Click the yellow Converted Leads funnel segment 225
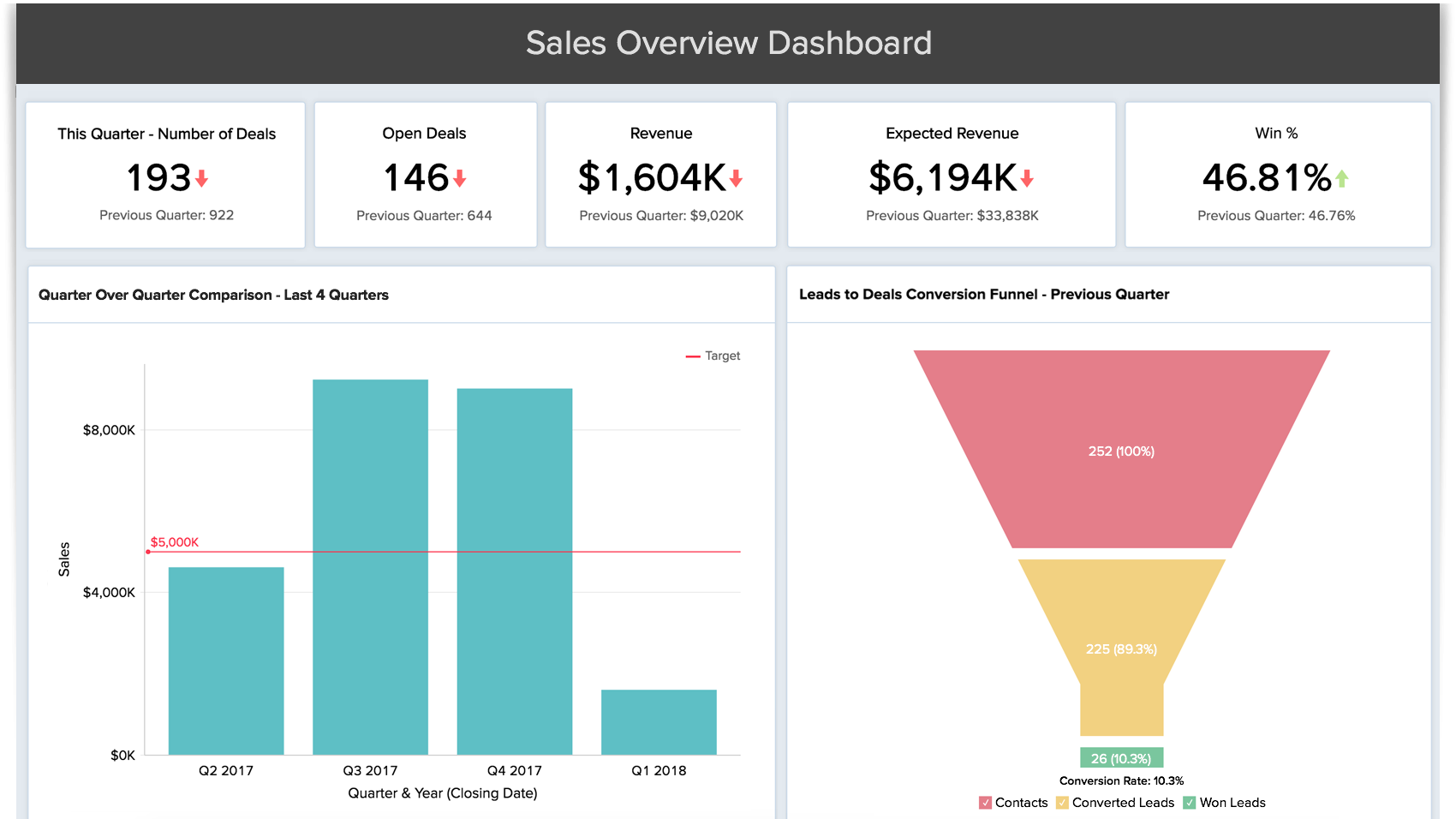The width and height of the screenshot is (1456, 819). pos(1121,648)
